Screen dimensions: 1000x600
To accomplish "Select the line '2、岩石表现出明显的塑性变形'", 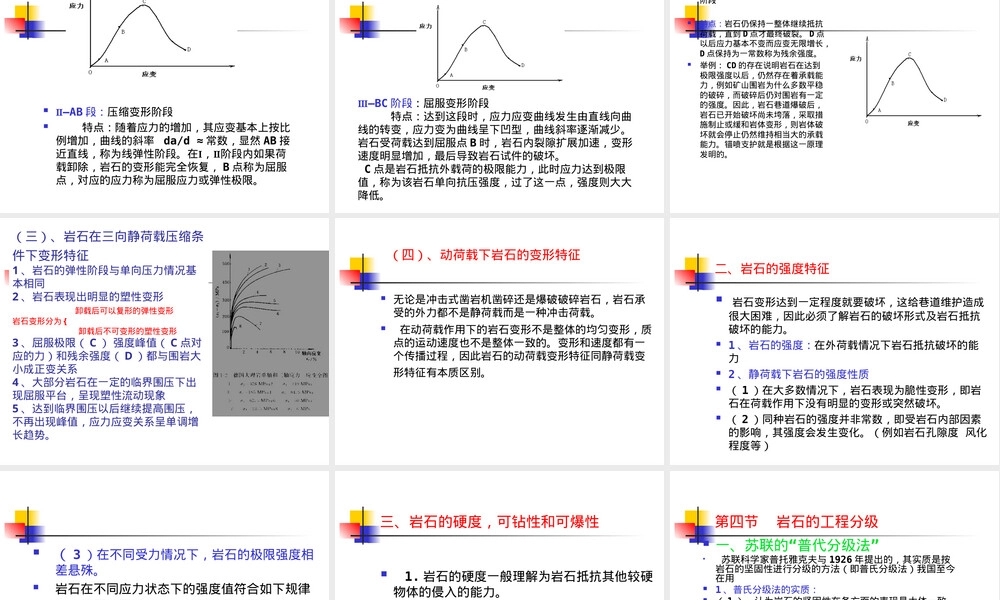I will [88, 296].
